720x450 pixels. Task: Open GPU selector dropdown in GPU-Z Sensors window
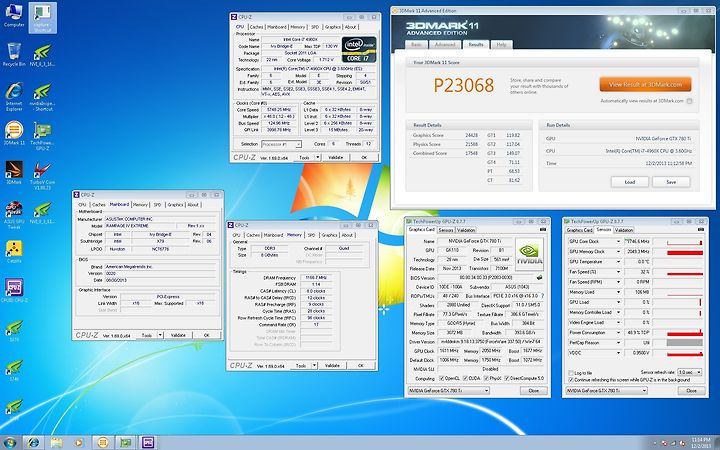(x=607, y=391)
